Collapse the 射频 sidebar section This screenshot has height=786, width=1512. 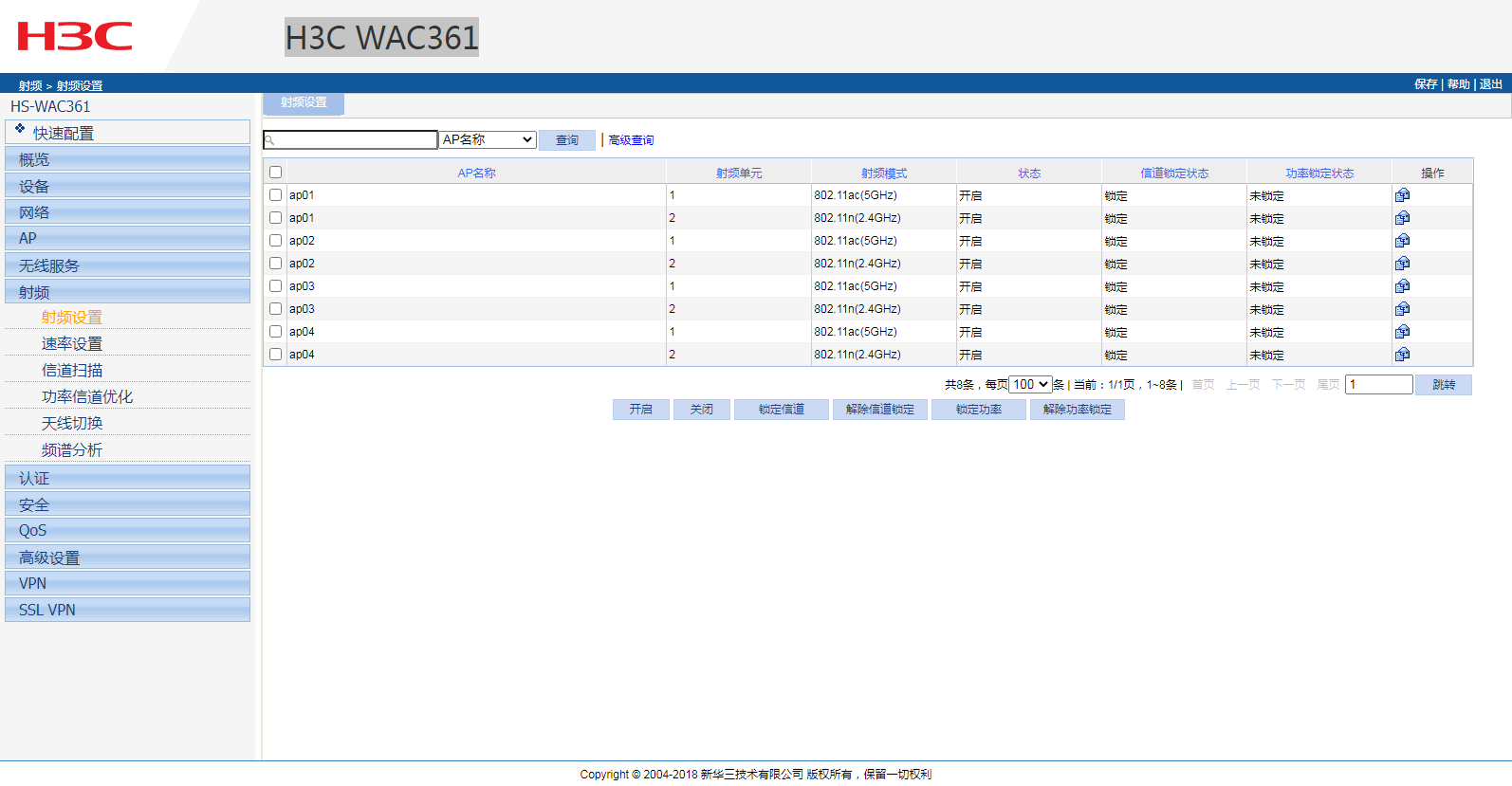(127, 292)
